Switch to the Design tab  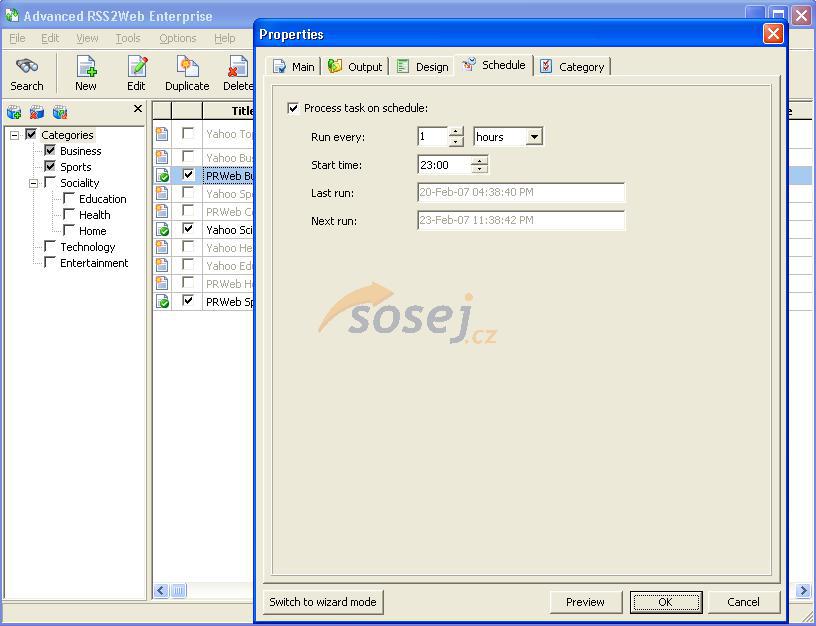point(423,67)
